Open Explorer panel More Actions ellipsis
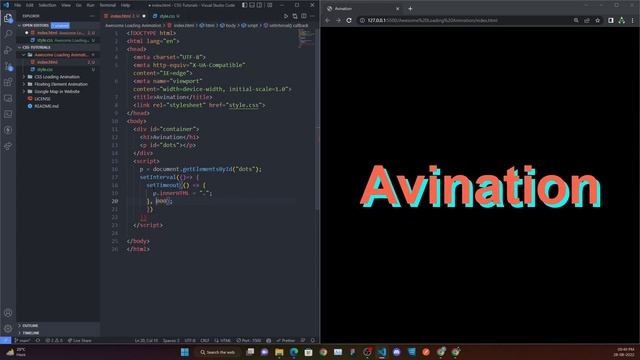This screenshot has height=360, width=640. click(x=92, y=16)
